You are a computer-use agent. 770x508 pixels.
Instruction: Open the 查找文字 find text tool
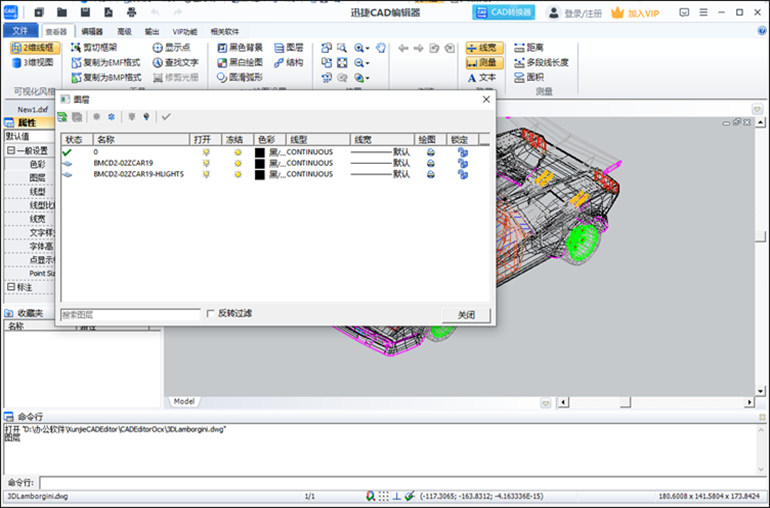coord(175,62)
